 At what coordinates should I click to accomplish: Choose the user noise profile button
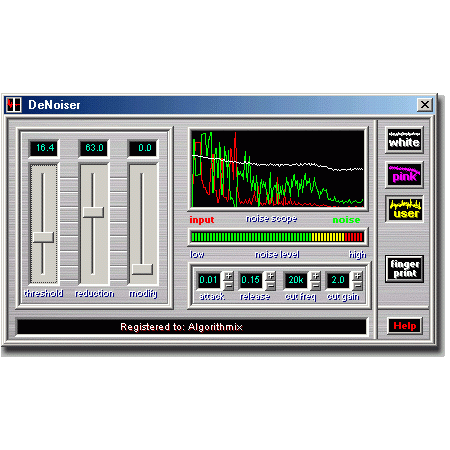(x=404, y=209)
